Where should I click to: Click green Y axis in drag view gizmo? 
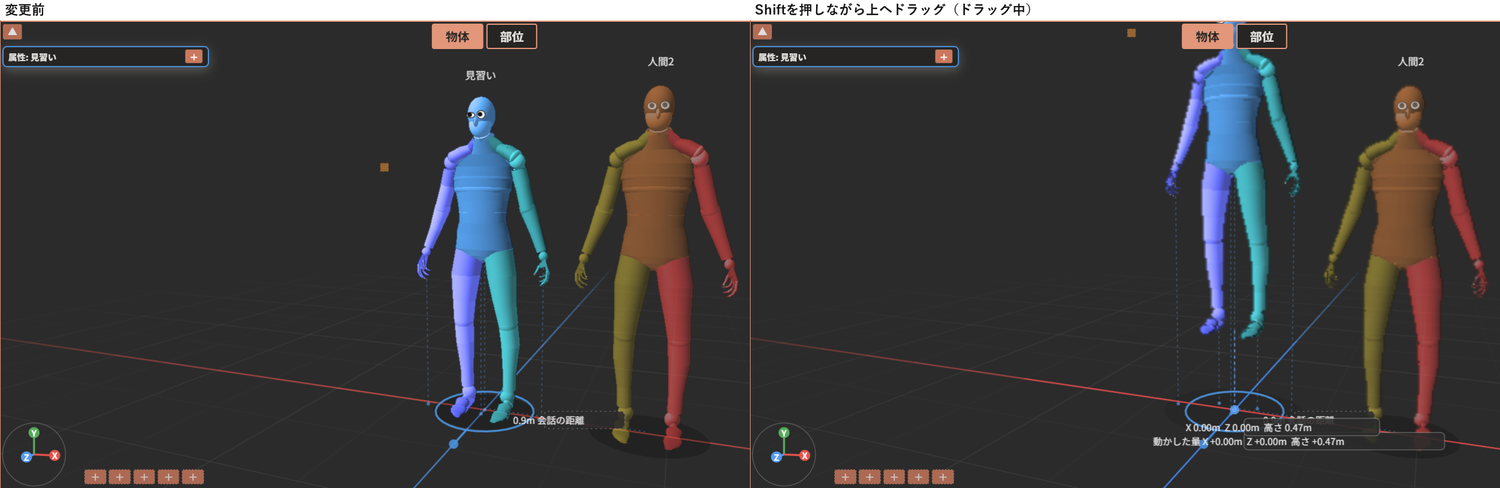click(x=784, y=433)
